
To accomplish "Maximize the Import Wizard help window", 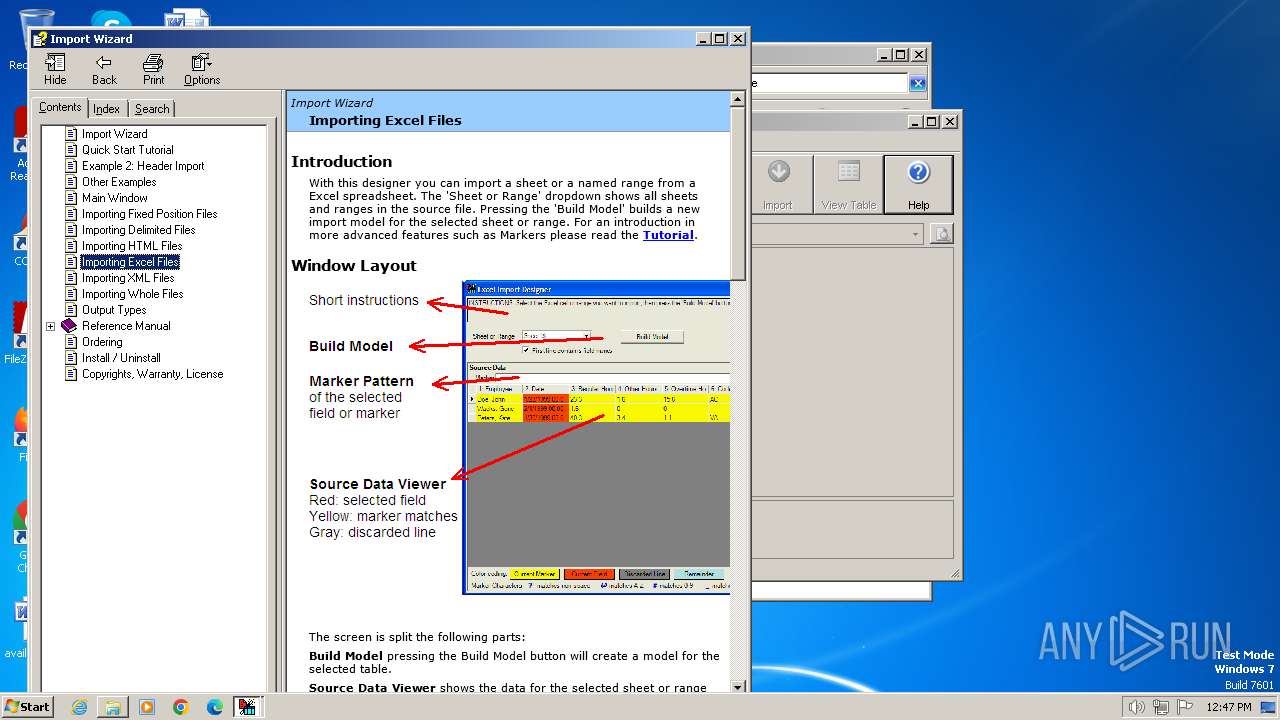I will tap(721, 38).
